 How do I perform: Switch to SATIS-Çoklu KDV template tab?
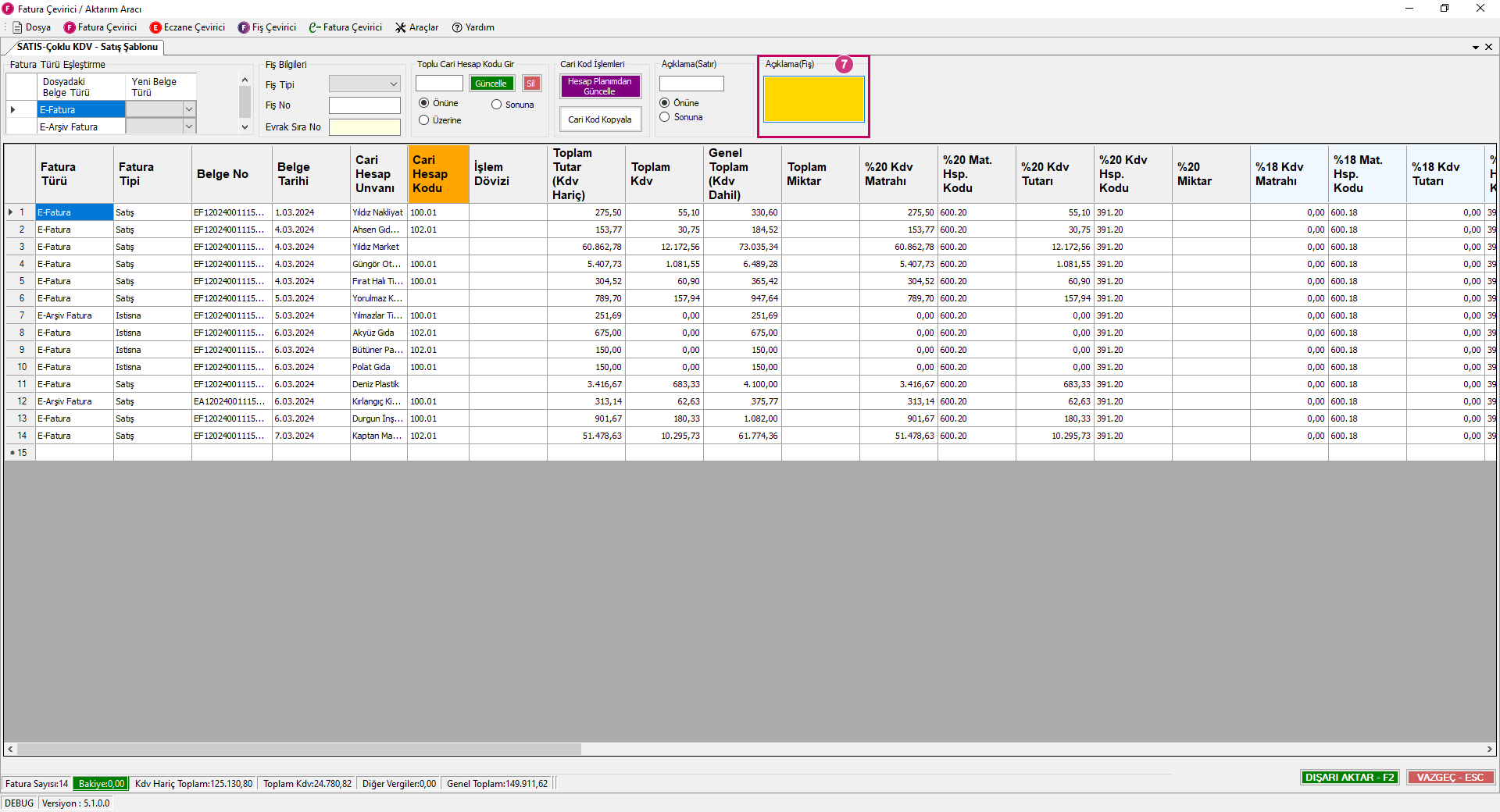coord(87,47)
